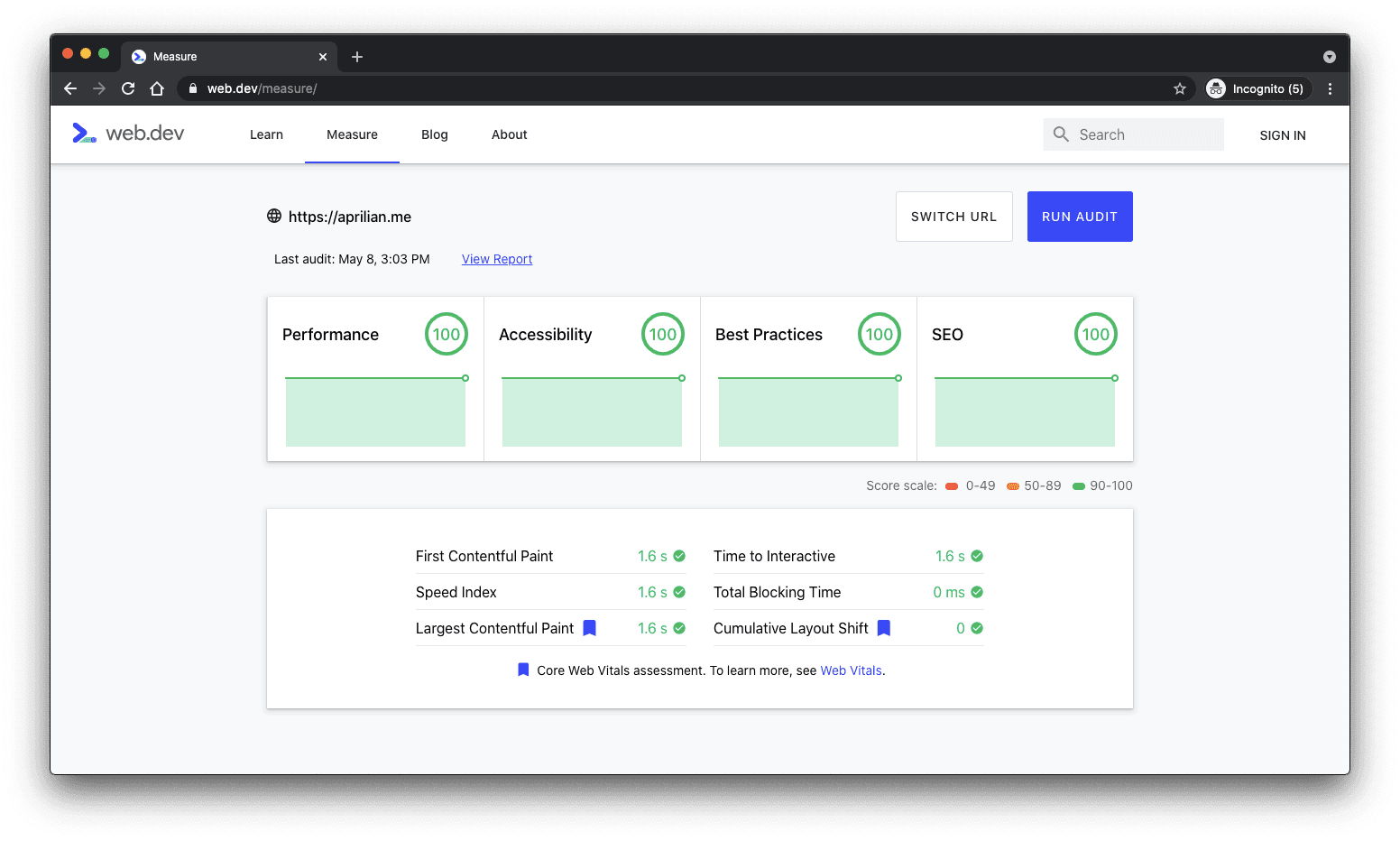Screen dimensions: 1400x841
Task: Click the 'Time to Interactive' label
Action: coord(774,556)
